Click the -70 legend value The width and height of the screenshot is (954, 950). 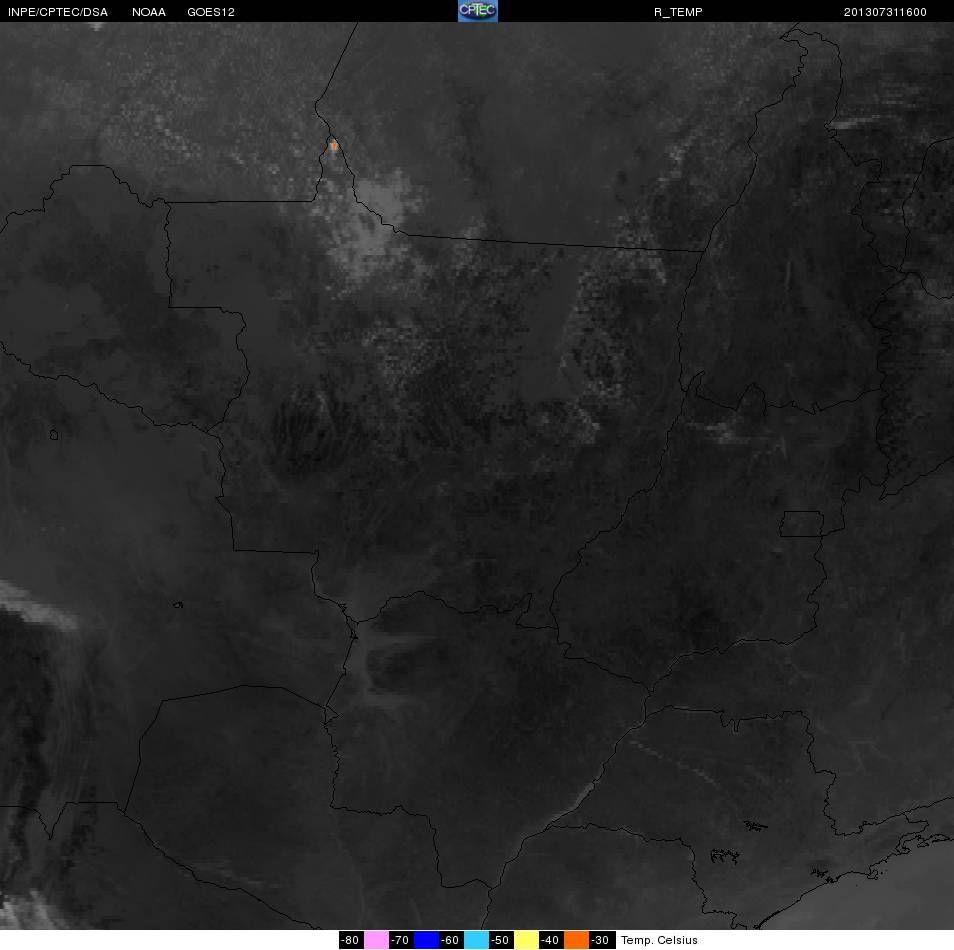click(400, 940)
